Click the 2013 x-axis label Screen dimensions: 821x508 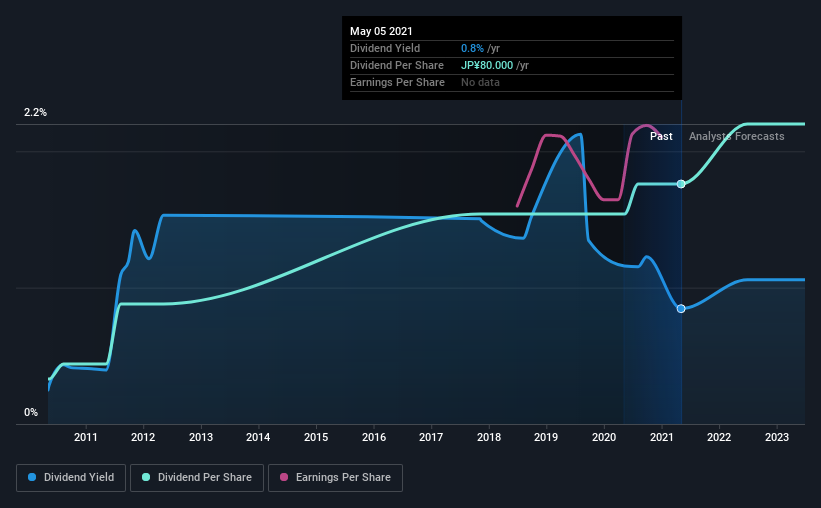pos(201,437)
